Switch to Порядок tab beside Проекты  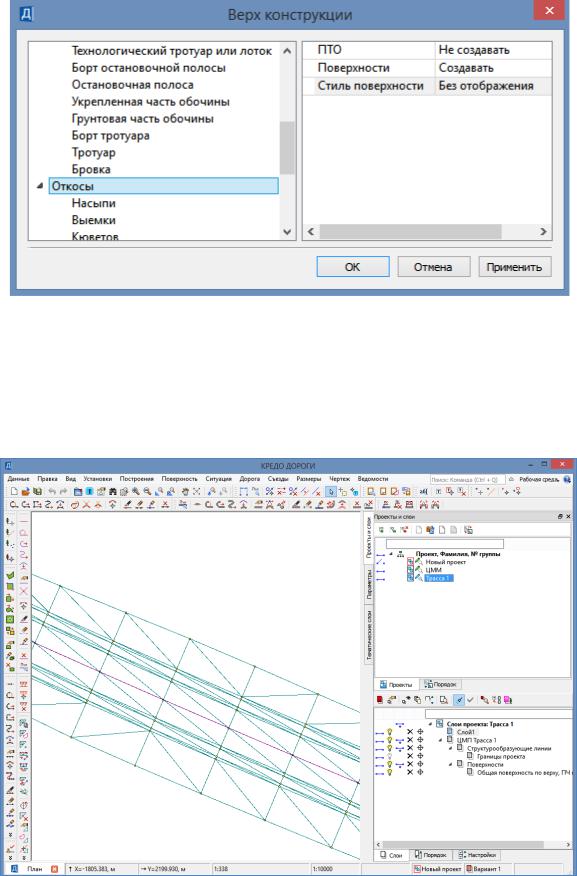440,684
